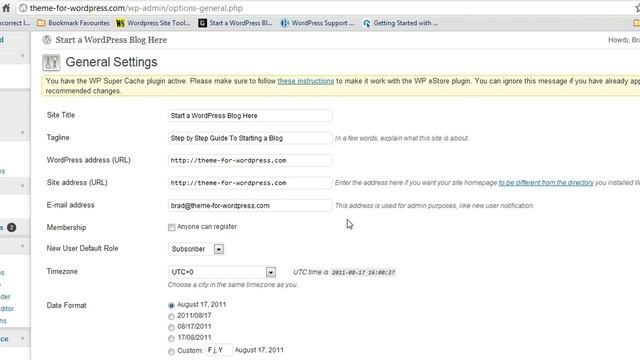This screenshot has height=360, width=640.
Task: Click the browser home icon
Action: [6, 8]
